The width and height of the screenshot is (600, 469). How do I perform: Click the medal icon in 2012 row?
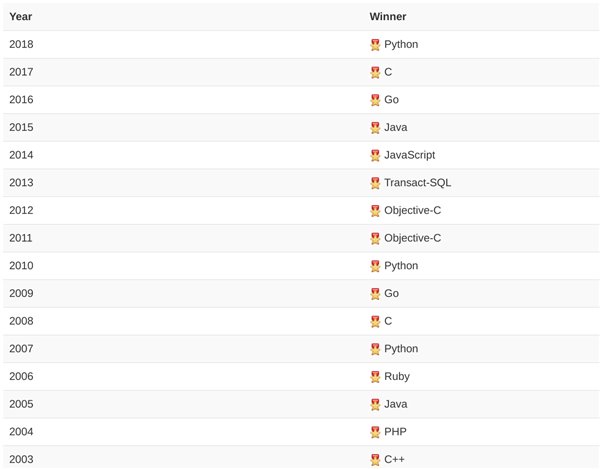point(375,211)
